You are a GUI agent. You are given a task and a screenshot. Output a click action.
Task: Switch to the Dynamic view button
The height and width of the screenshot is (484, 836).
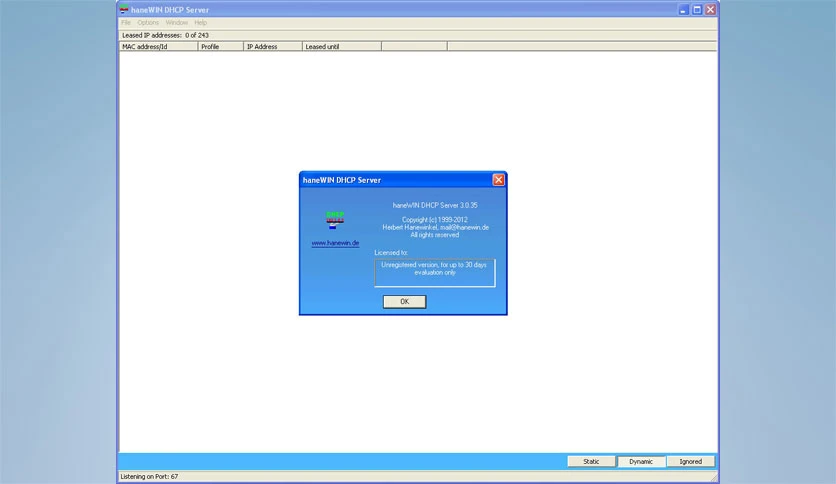(641, 462)
